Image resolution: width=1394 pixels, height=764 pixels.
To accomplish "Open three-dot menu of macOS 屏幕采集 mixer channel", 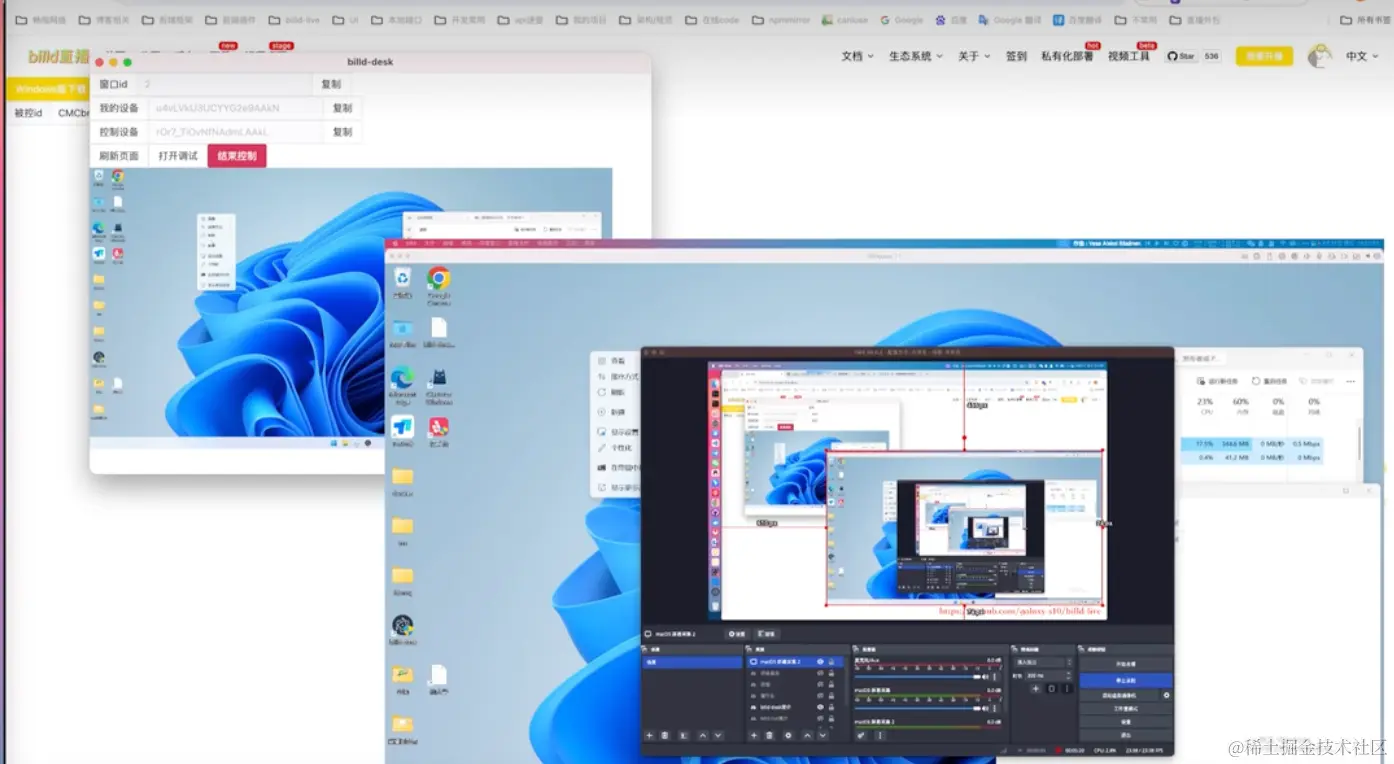I will [x=994, y=708].
